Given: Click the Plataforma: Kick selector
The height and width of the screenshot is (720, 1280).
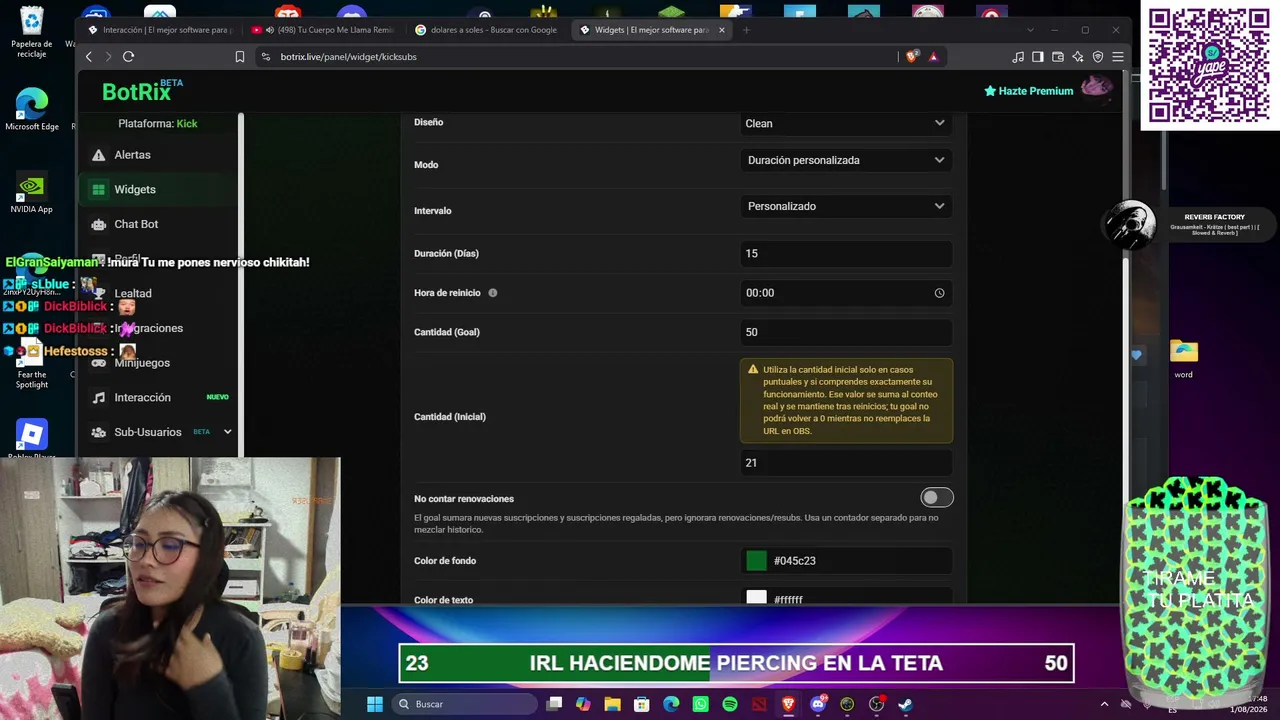Looking at the screenshot, I should point(158,124).
